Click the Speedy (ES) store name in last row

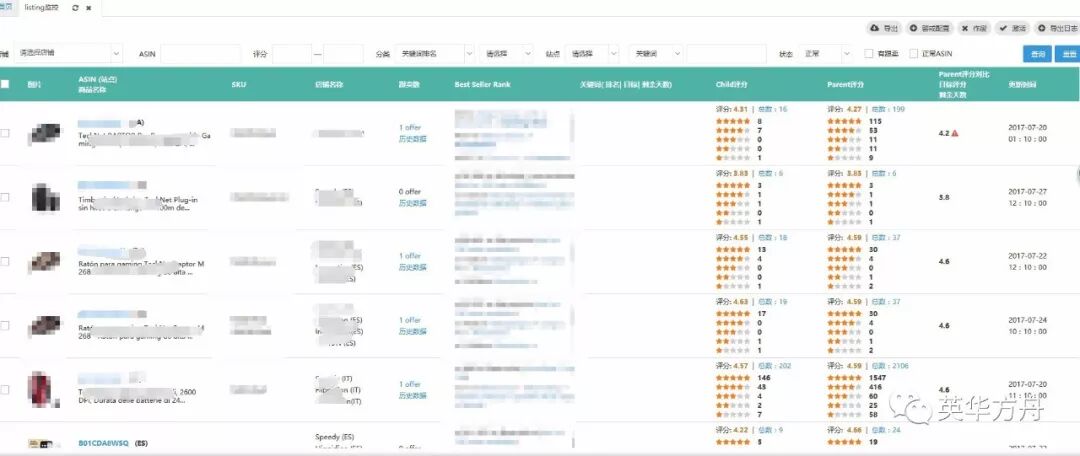333,437
